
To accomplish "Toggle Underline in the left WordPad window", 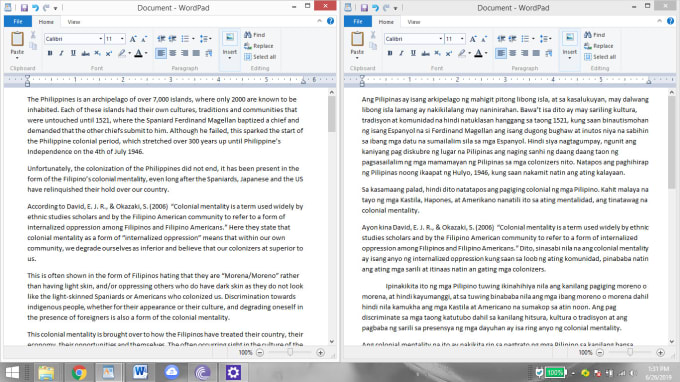I will [73, 53].
